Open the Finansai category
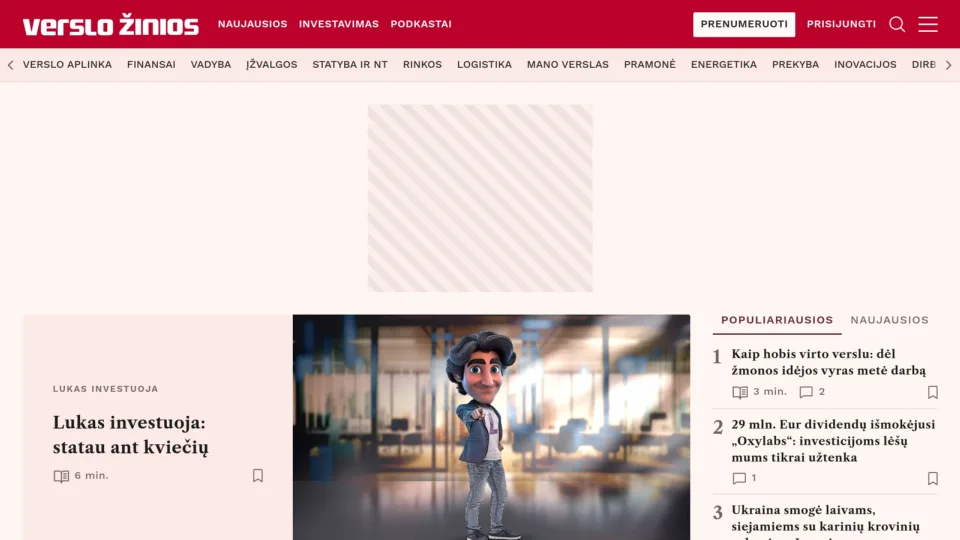This screenshot has height=540, width=960. [x=151, y=64]
